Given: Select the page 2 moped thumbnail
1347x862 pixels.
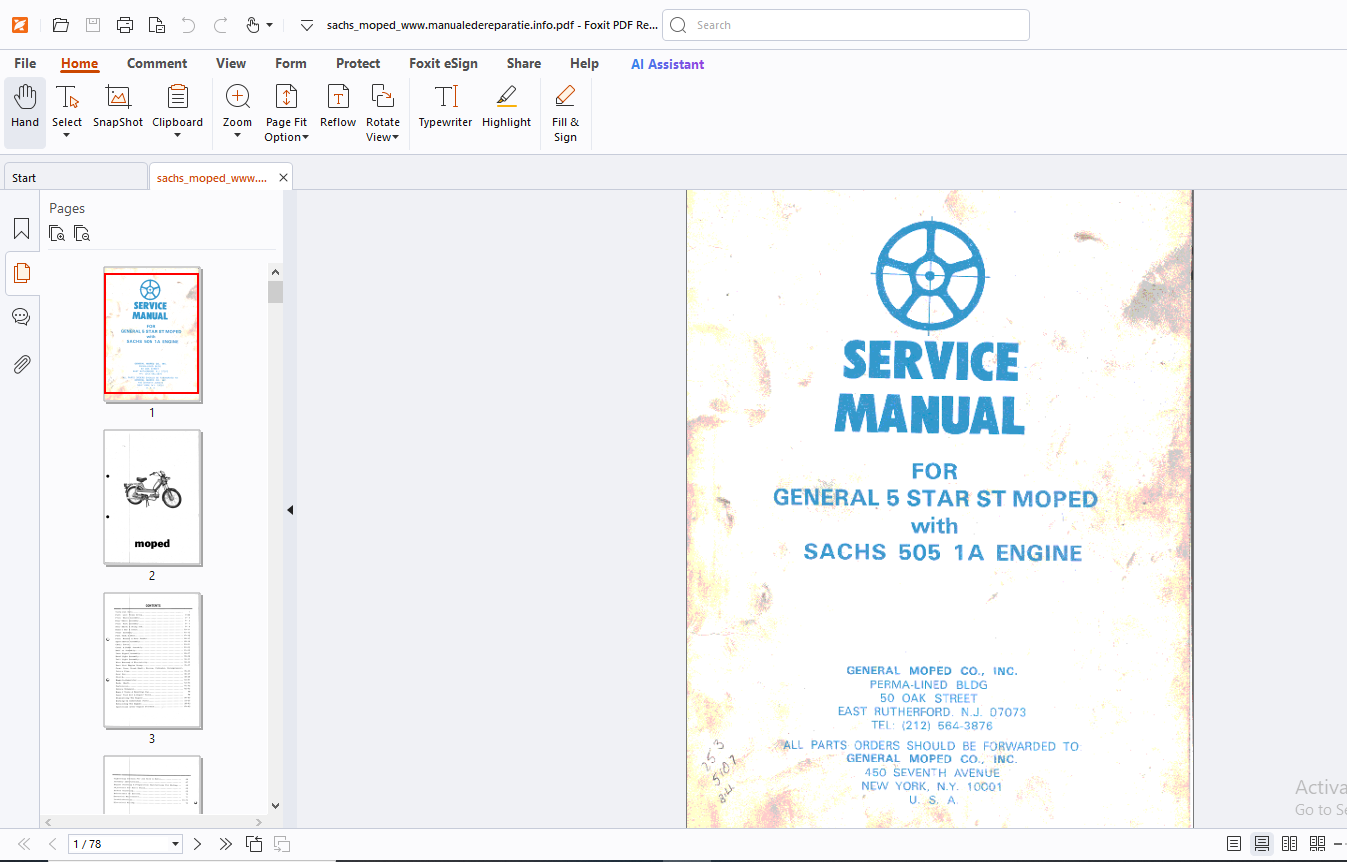Looking at the screenshot, I should pyautogui.click(x=152, y=497).
